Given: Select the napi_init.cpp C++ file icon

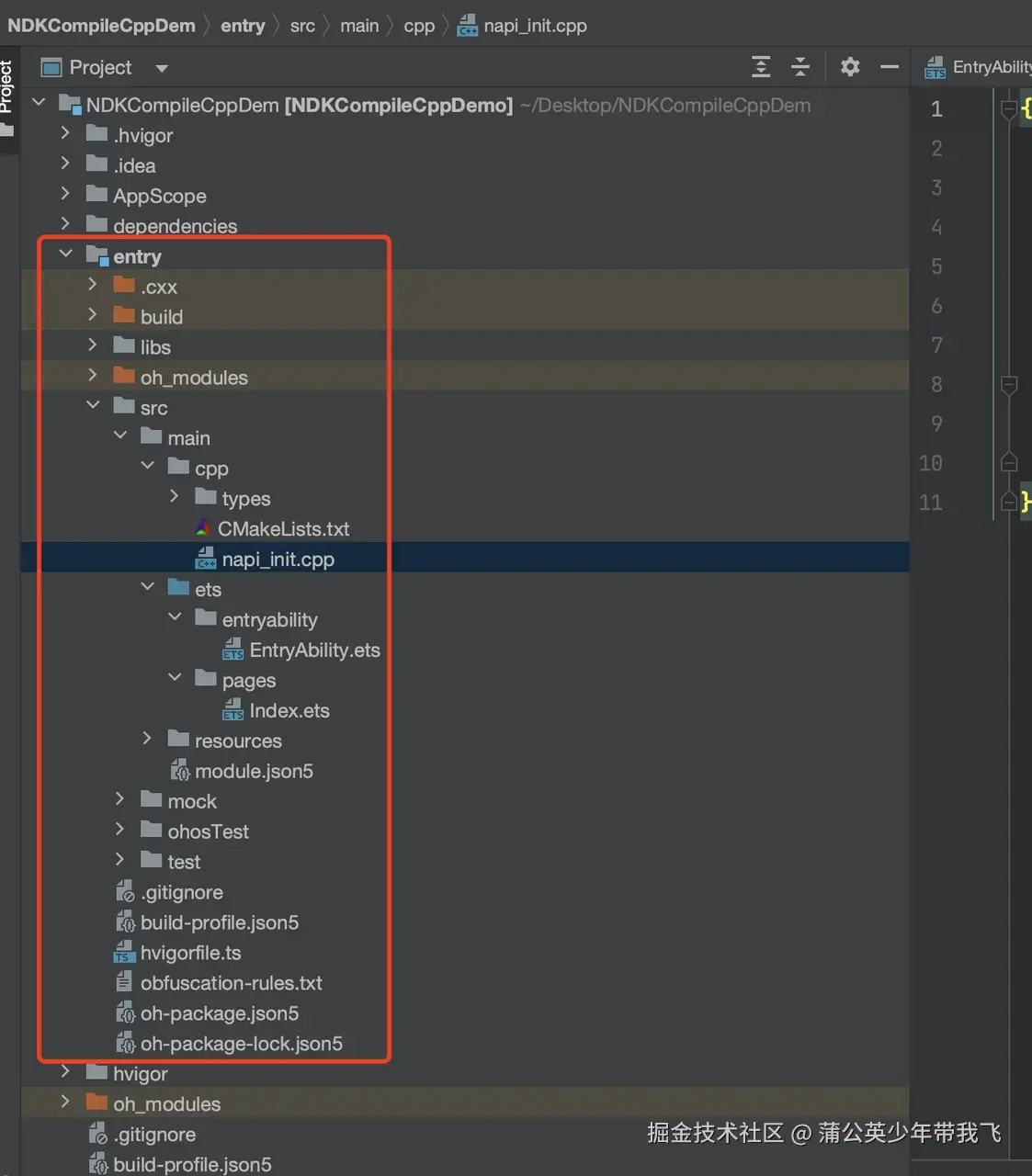Looking at the screenshot, I should coord(206,559).
